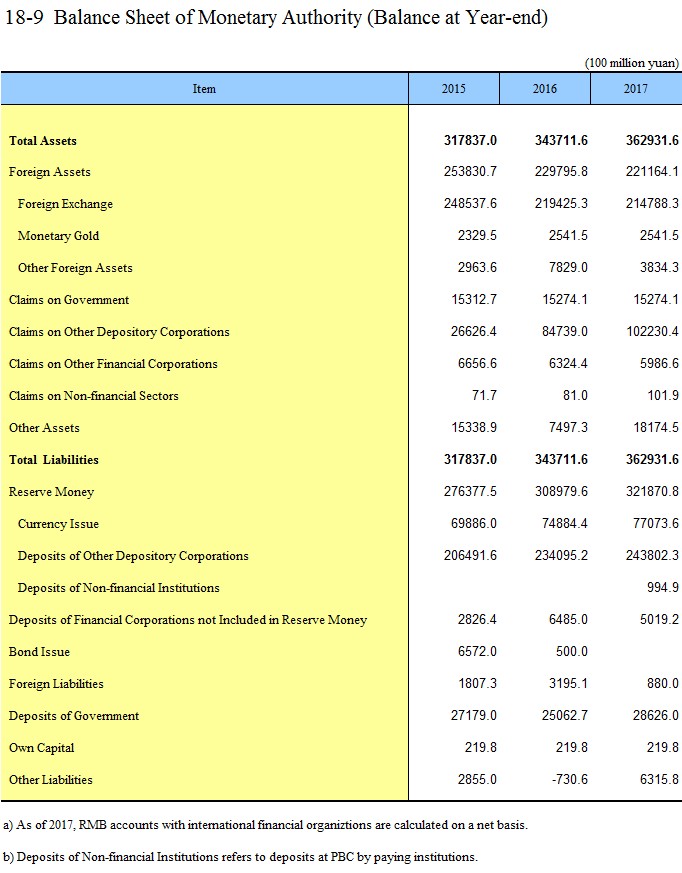
Task: Select Other Liabilities 2016 value -730.6
Action: click(x=570, y=780)
